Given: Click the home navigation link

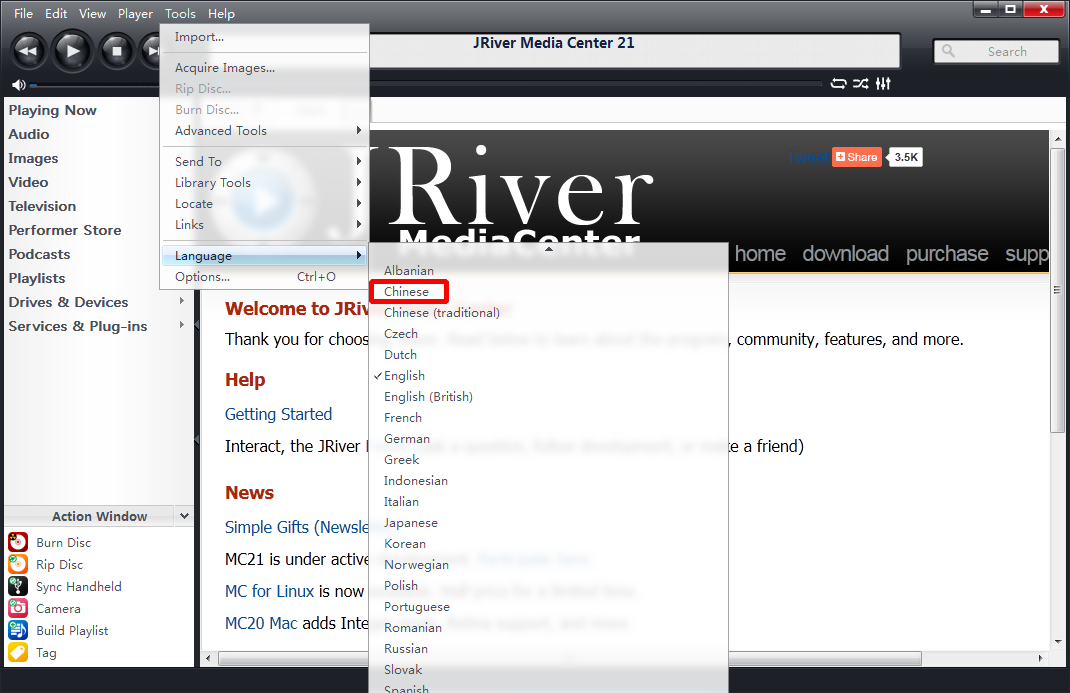Looking at the screenshot, I should click(x=760, y=254).
